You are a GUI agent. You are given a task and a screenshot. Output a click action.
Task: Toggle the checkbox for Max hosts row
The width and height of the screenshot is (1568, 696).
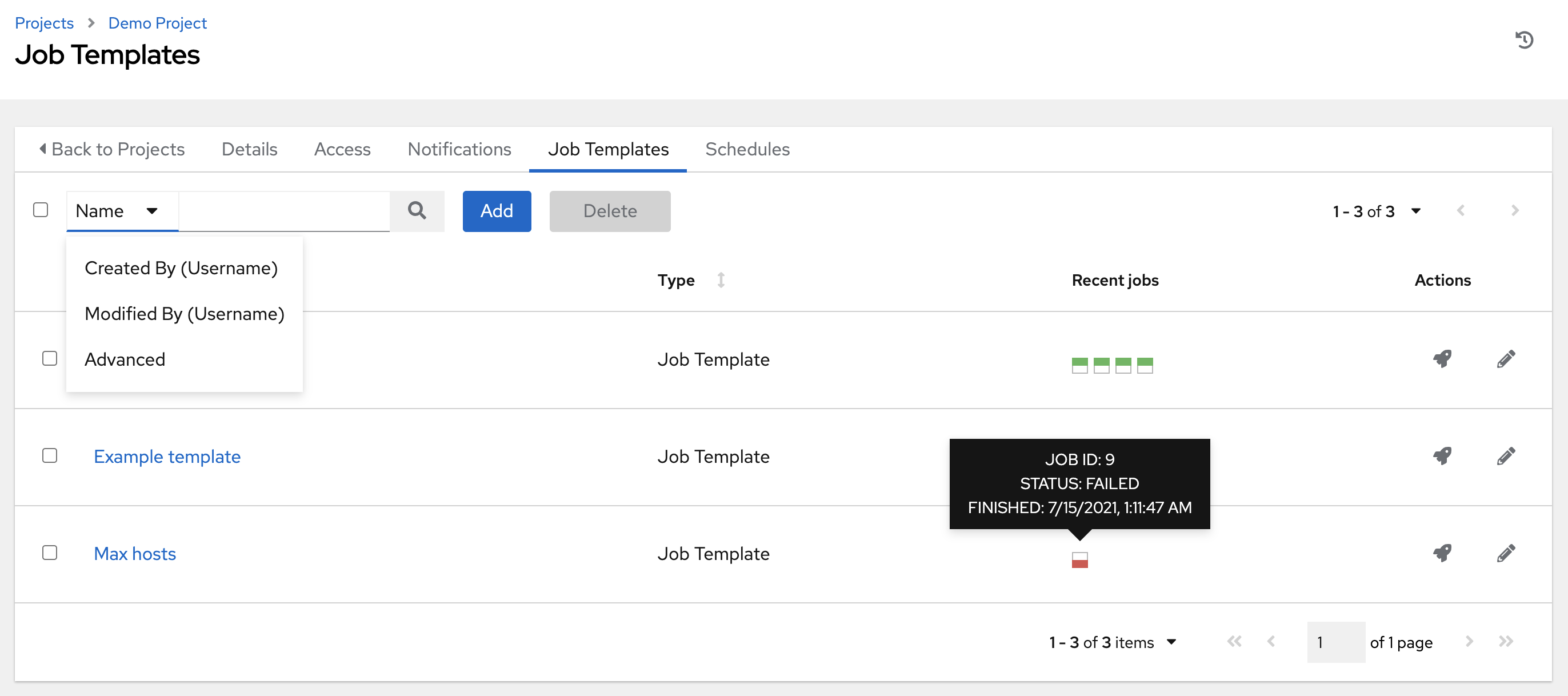click(x=50, y=552)
